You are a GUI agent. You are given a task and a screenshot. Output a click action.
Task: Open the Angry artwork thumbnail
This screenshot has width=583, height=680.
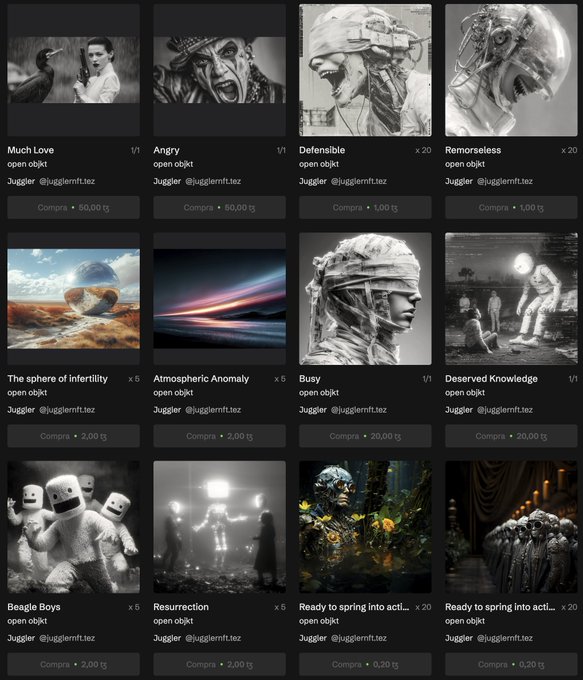(x=219, y=70)
